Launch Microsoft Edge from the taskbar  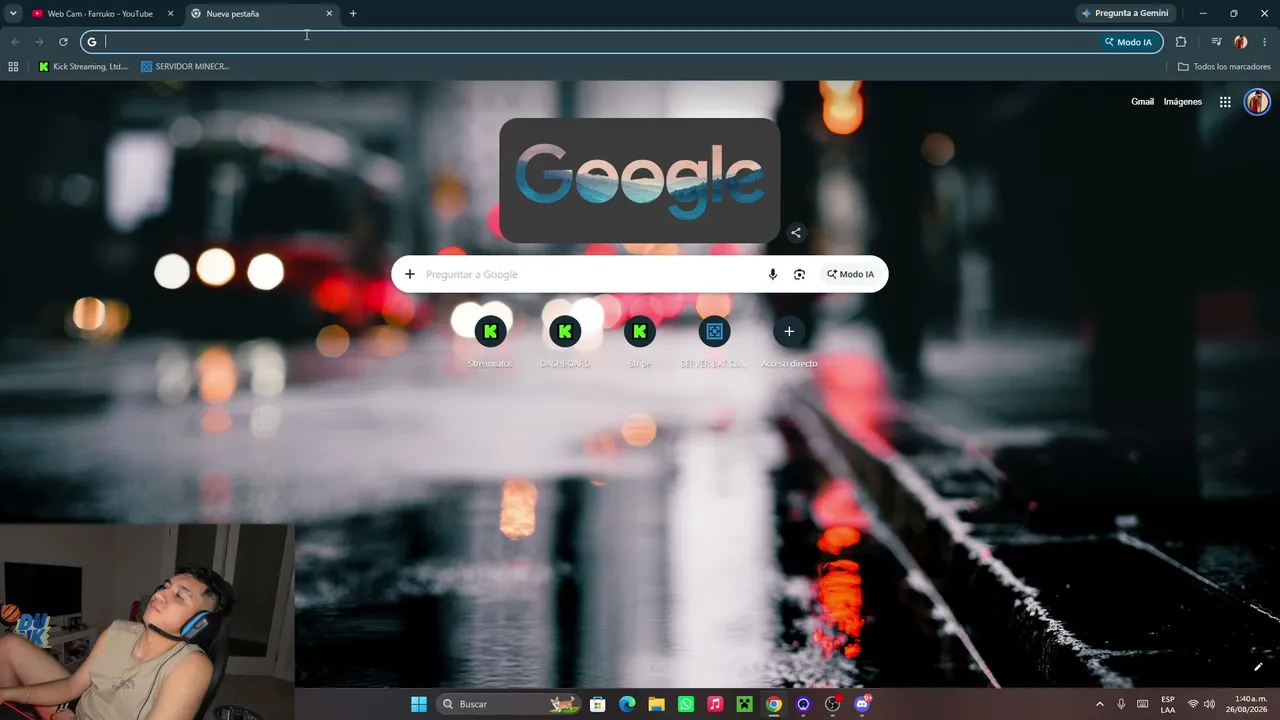627,704
